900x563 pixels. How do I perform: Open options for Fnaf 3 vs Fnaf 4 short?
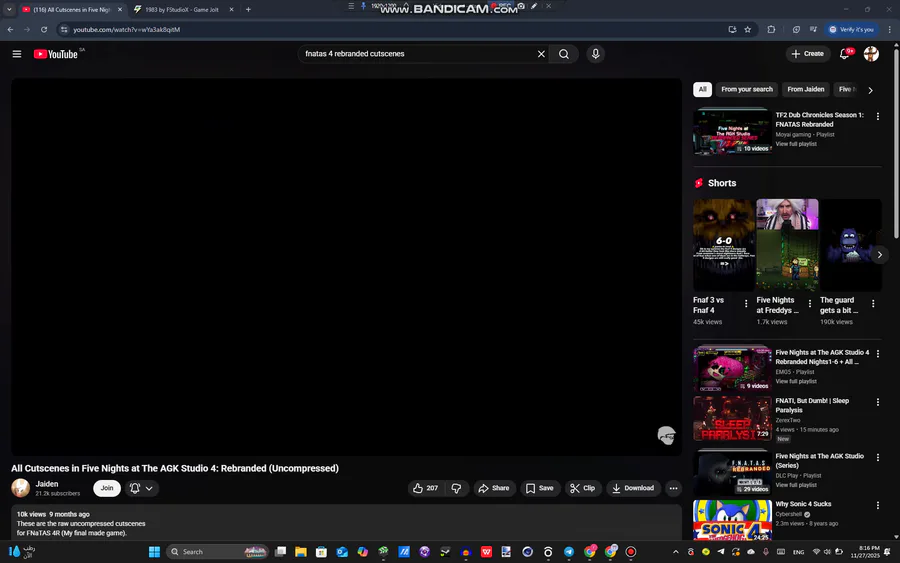746,304
